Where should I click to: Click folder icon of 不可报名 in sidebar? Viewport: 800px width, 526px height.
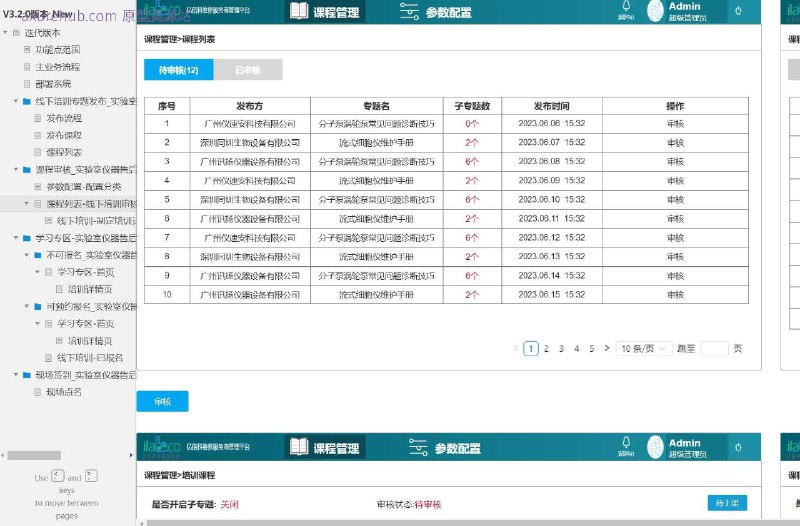tap(38, 255)
